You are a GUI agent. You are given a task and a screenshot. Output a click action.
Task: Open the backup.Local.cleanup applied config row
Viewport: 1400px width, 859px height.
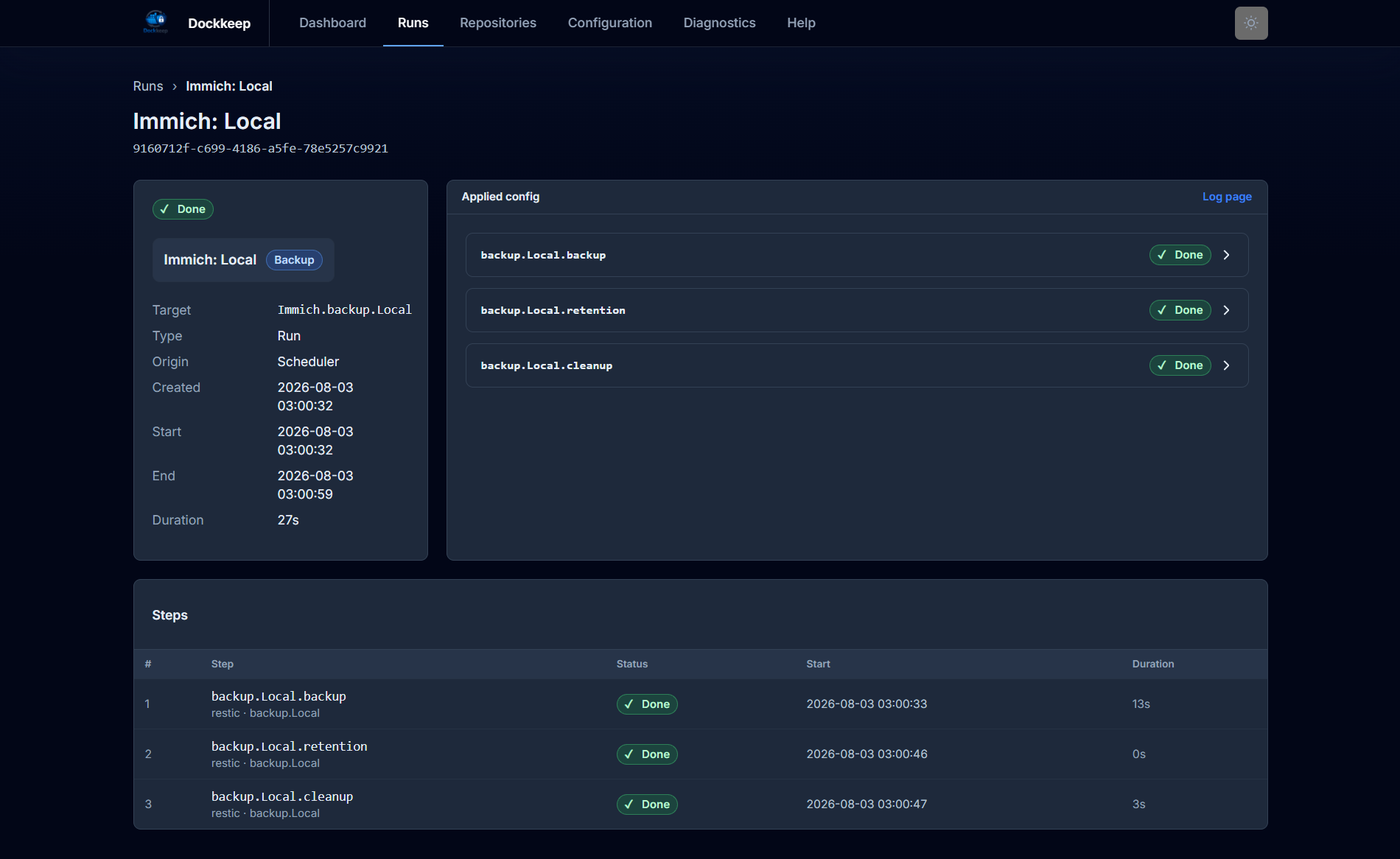point(857,365)
